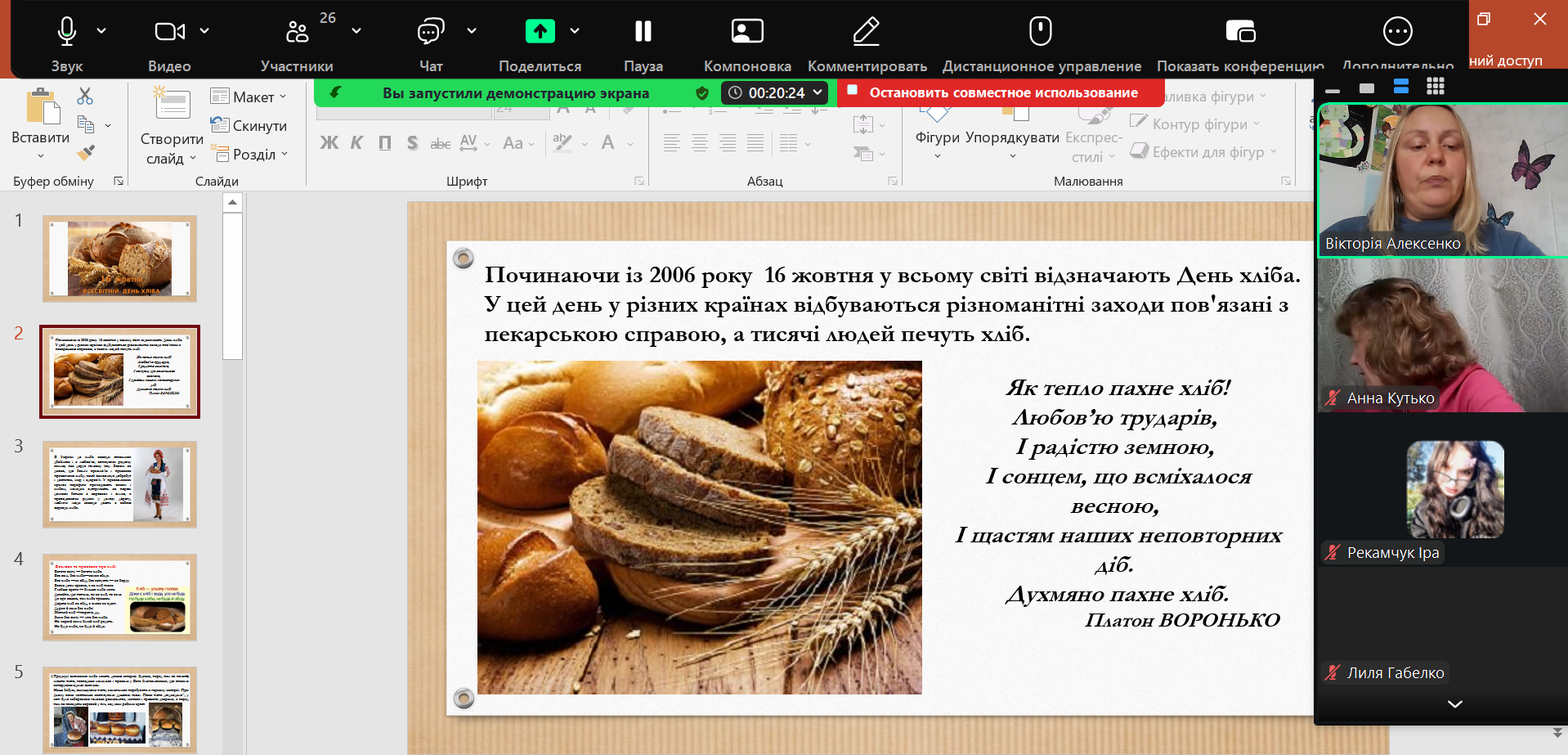The image size is (1568, 755).
Task: Open the Фігури shapes gallery
Action: (x=937, y=137)
